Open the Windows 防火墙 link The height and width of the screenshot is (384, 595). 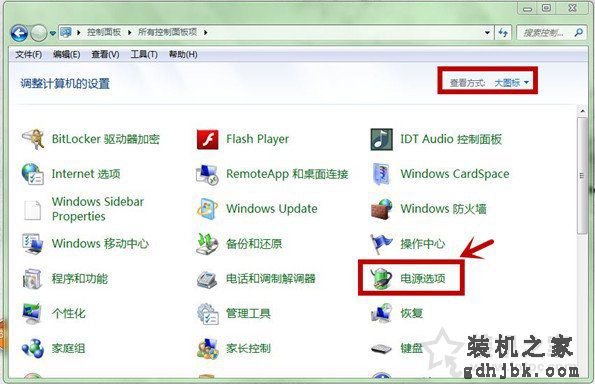coord(444,209)
